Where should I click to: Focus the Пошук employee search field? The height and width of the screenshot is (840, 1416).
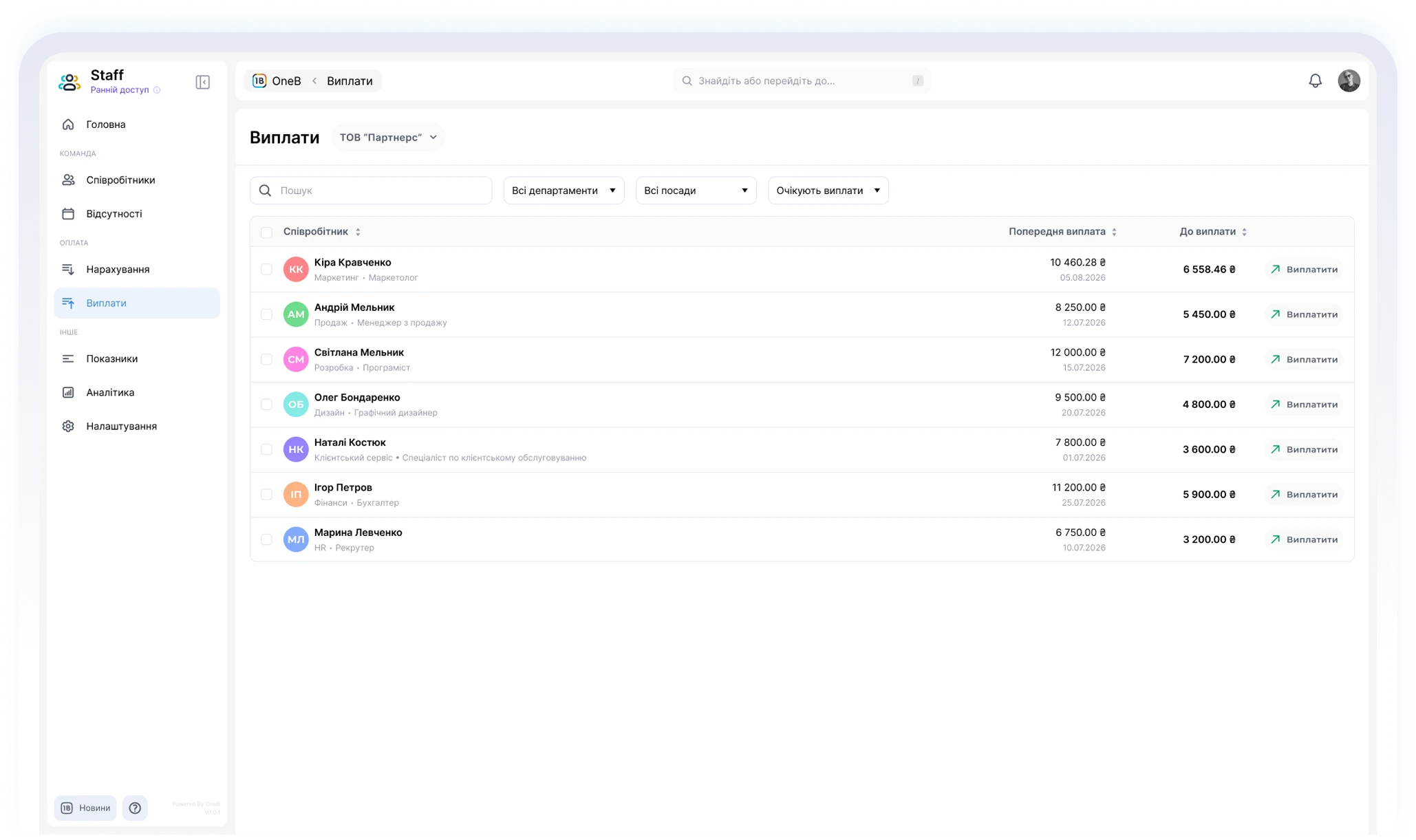tap(371, 191)
